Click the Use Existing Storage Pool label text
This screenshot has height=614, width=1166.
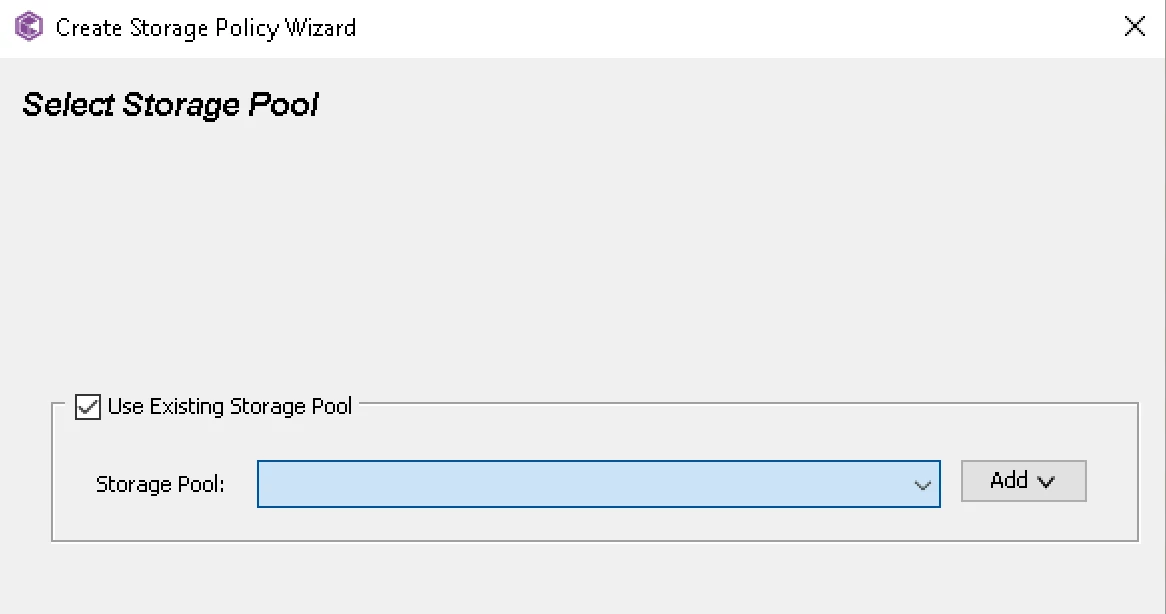[230, 407]
